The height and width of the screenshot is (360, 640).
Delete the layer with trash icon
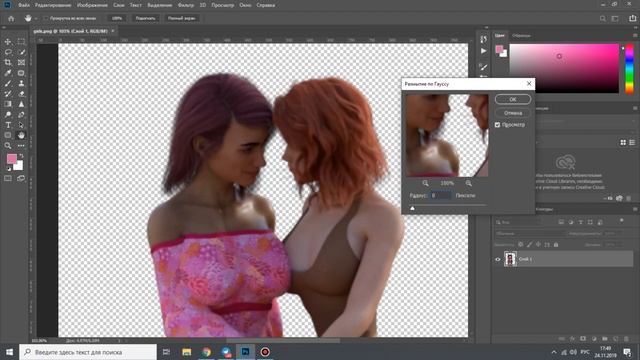(627, 339)
